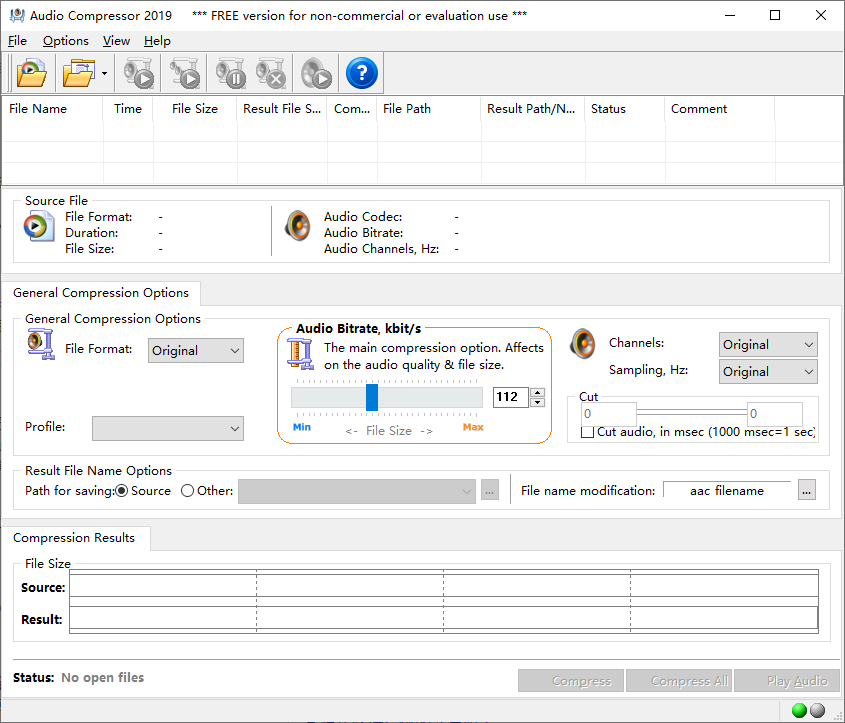845x723 pixels.
Task: Click the blue Help question mark icon
Action: [361, 73]
